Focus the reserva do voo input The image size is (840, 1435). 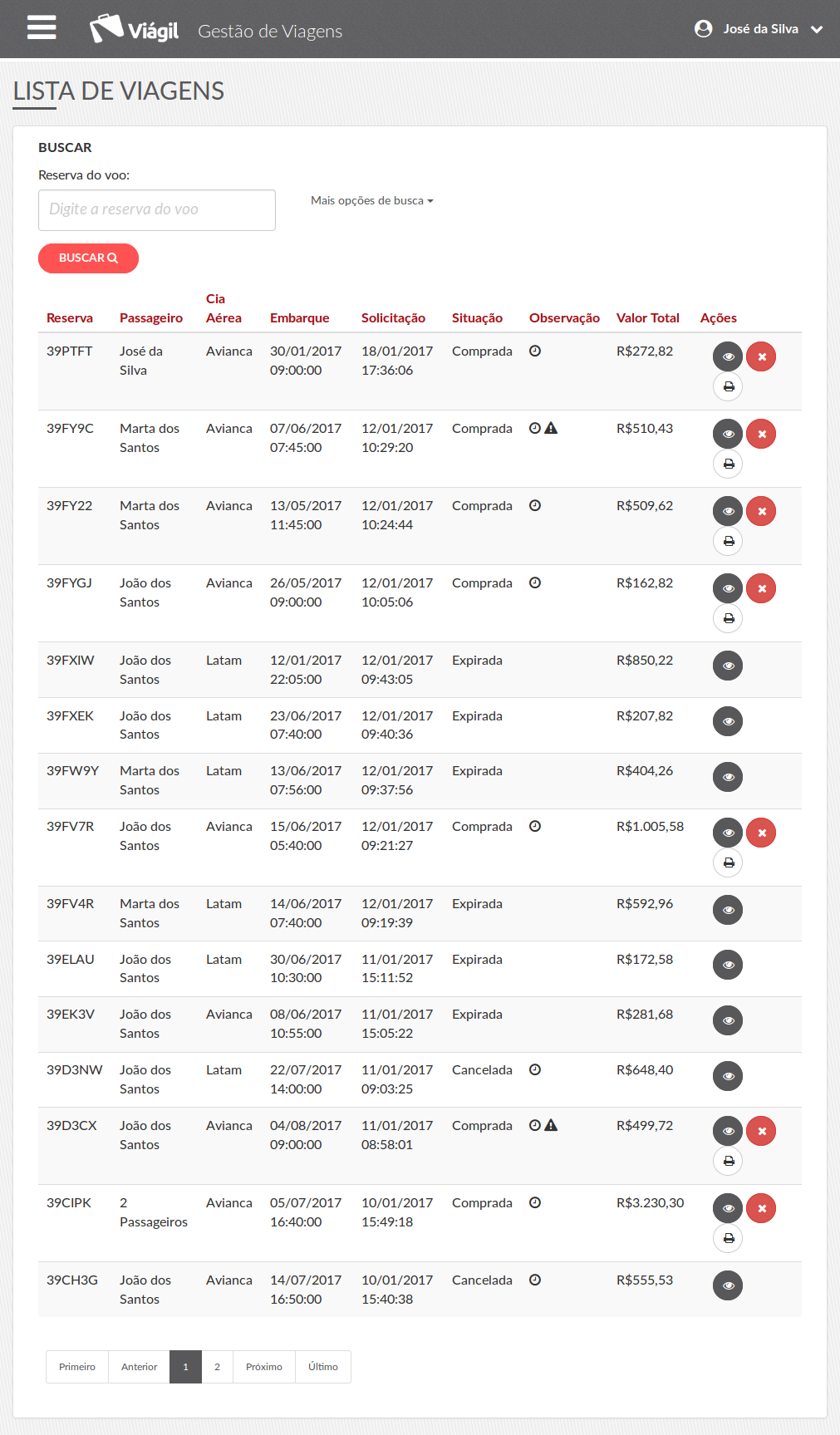coord(157,210)
